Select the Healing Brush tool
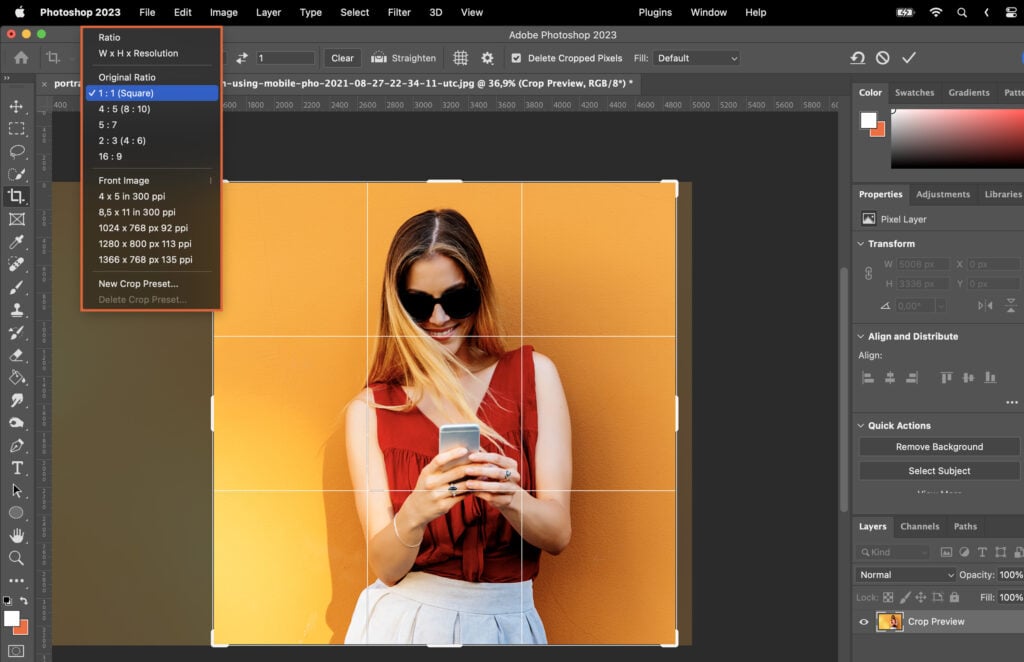Viewport: 1024px width, 662px height. coord(16,264)
